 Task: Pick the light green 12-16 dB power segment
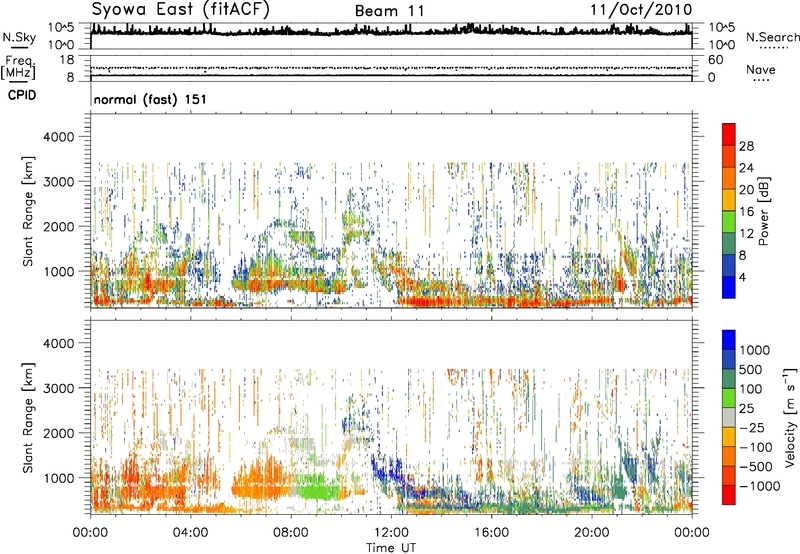[x=729, y=222]
